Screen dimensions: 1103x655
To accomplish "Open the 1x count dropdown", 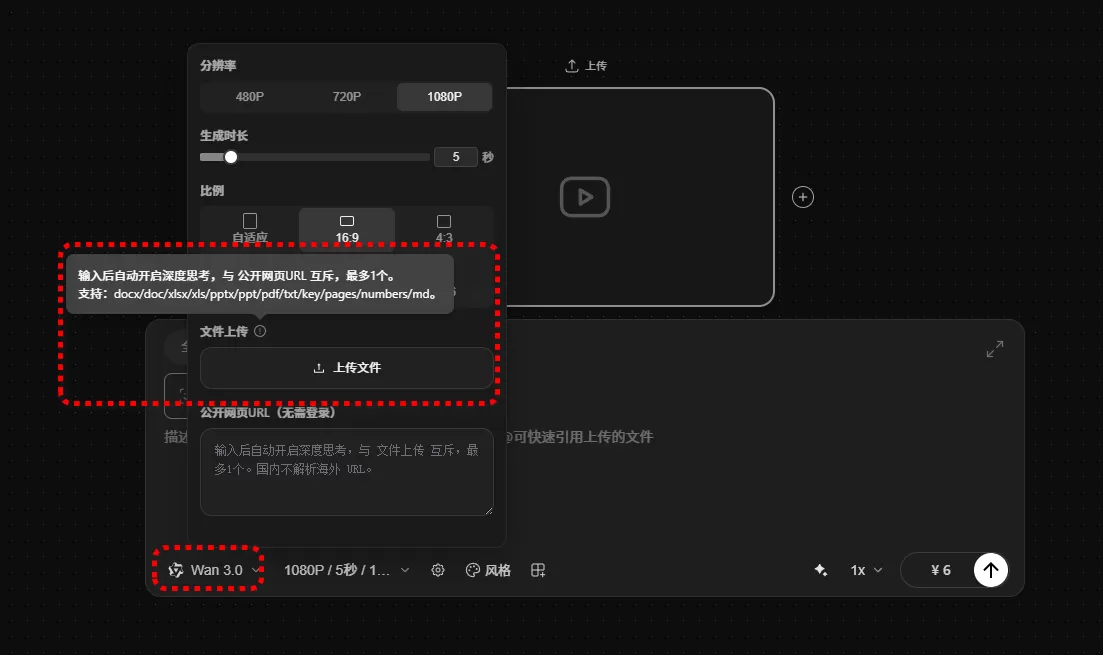I will pos(866,570).
